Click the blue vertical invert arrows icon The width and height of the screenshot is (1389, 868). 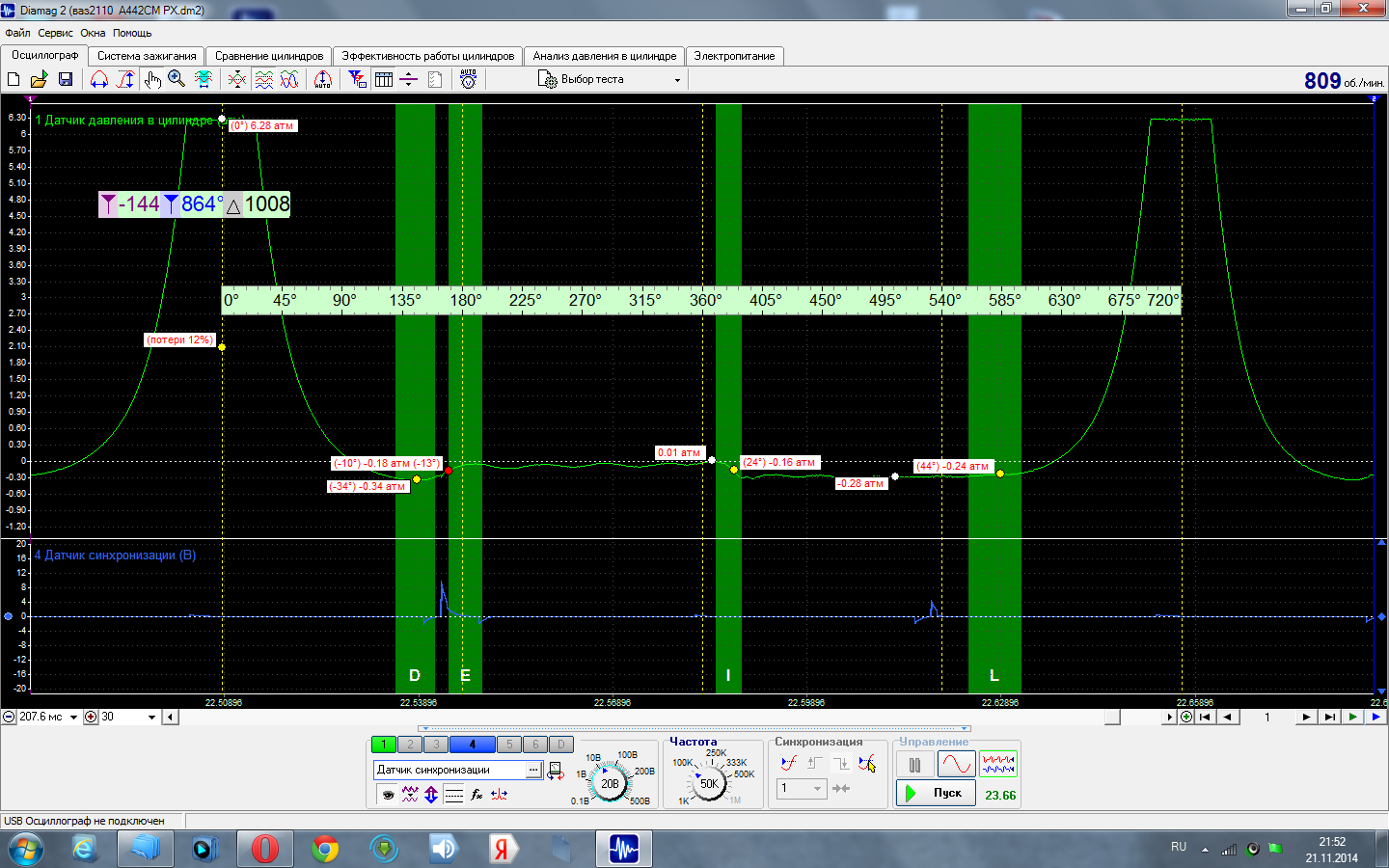click(x=431, y=795)
